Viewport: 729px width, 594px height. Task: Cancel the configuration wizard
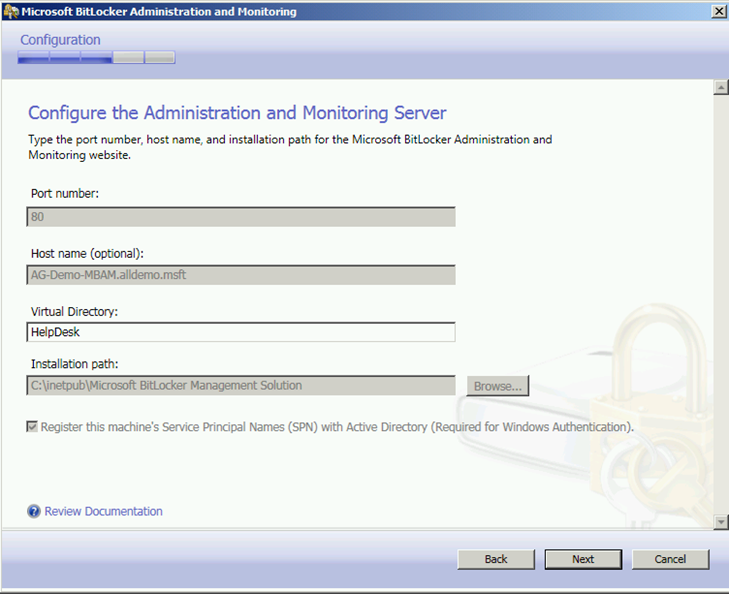[670, 559]
